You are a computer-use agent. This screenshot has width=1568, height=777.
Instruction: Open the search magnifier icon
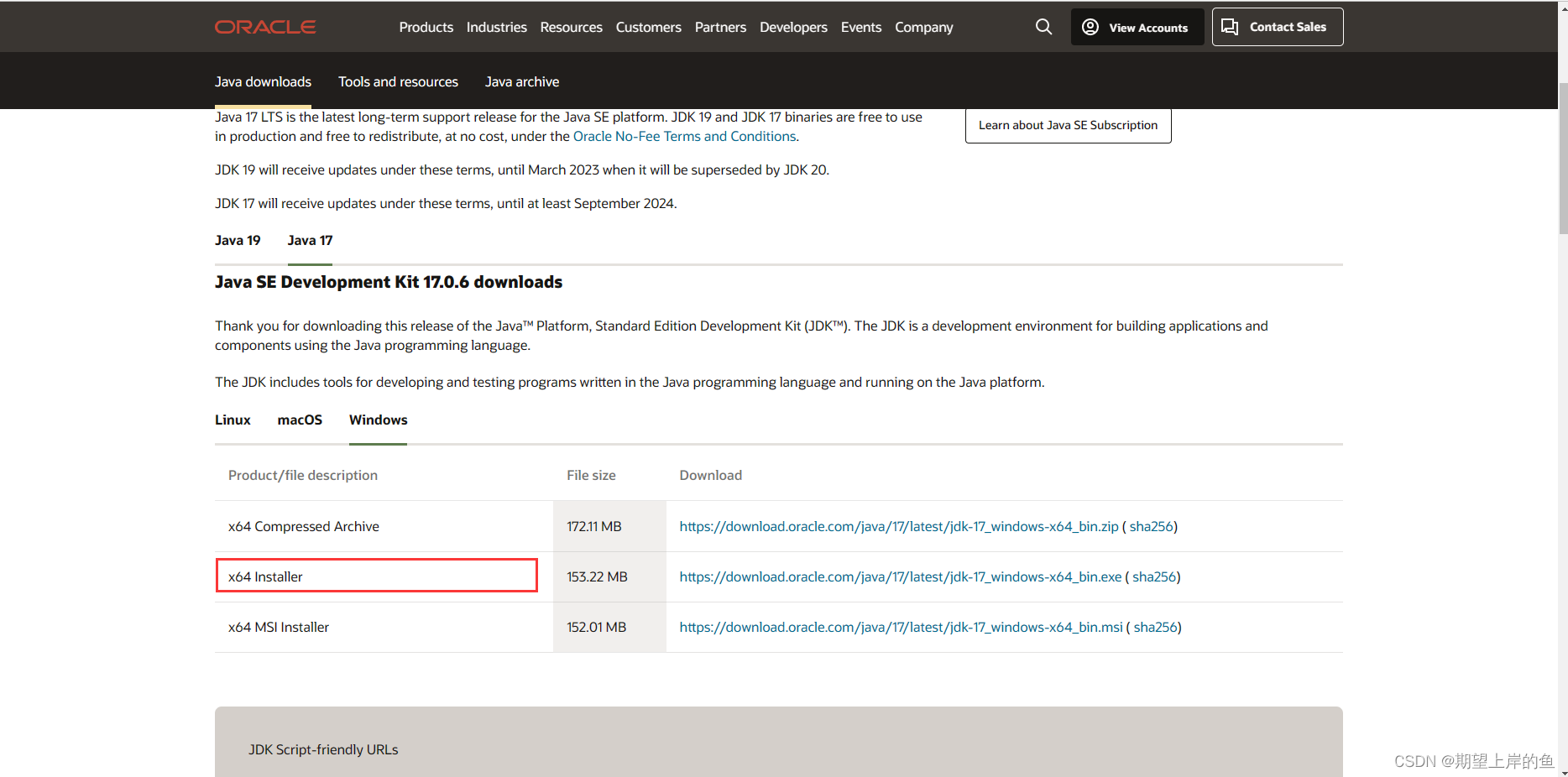tap(1043, 27)
